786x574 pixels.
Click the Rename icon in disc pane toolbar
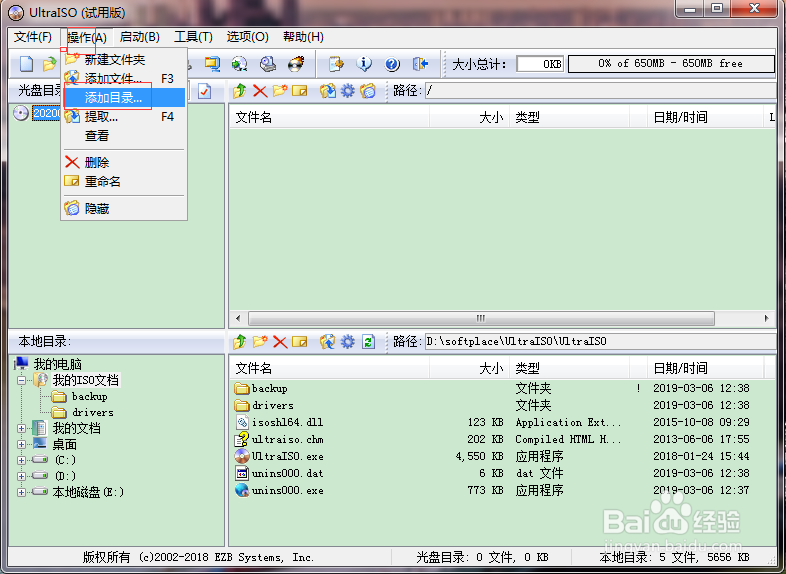tap(300, 91)
